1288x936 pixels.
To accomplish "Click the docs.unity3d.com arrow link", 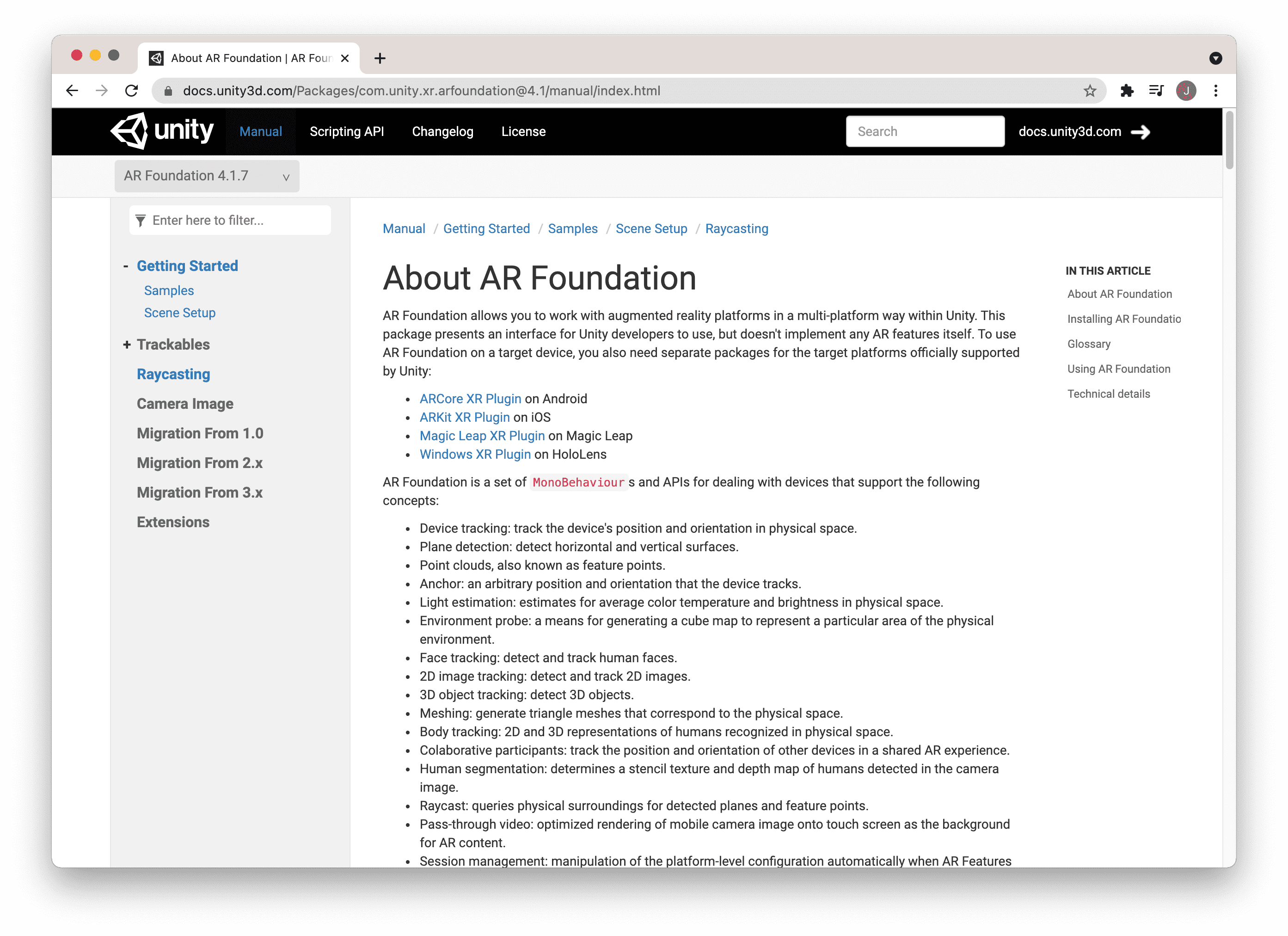I will click(1084, 132).
